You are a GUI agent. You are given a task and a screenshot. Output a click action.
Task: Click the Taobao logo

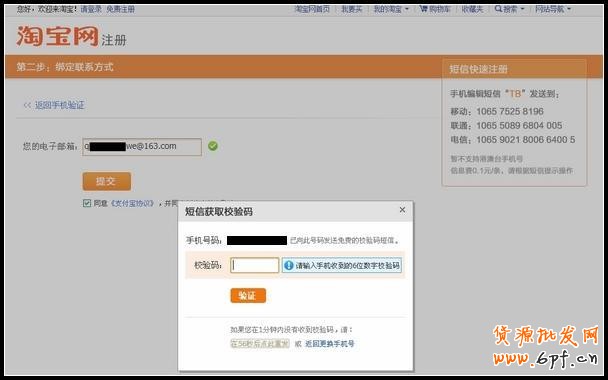pyautogui.click(x=57, y=36)
